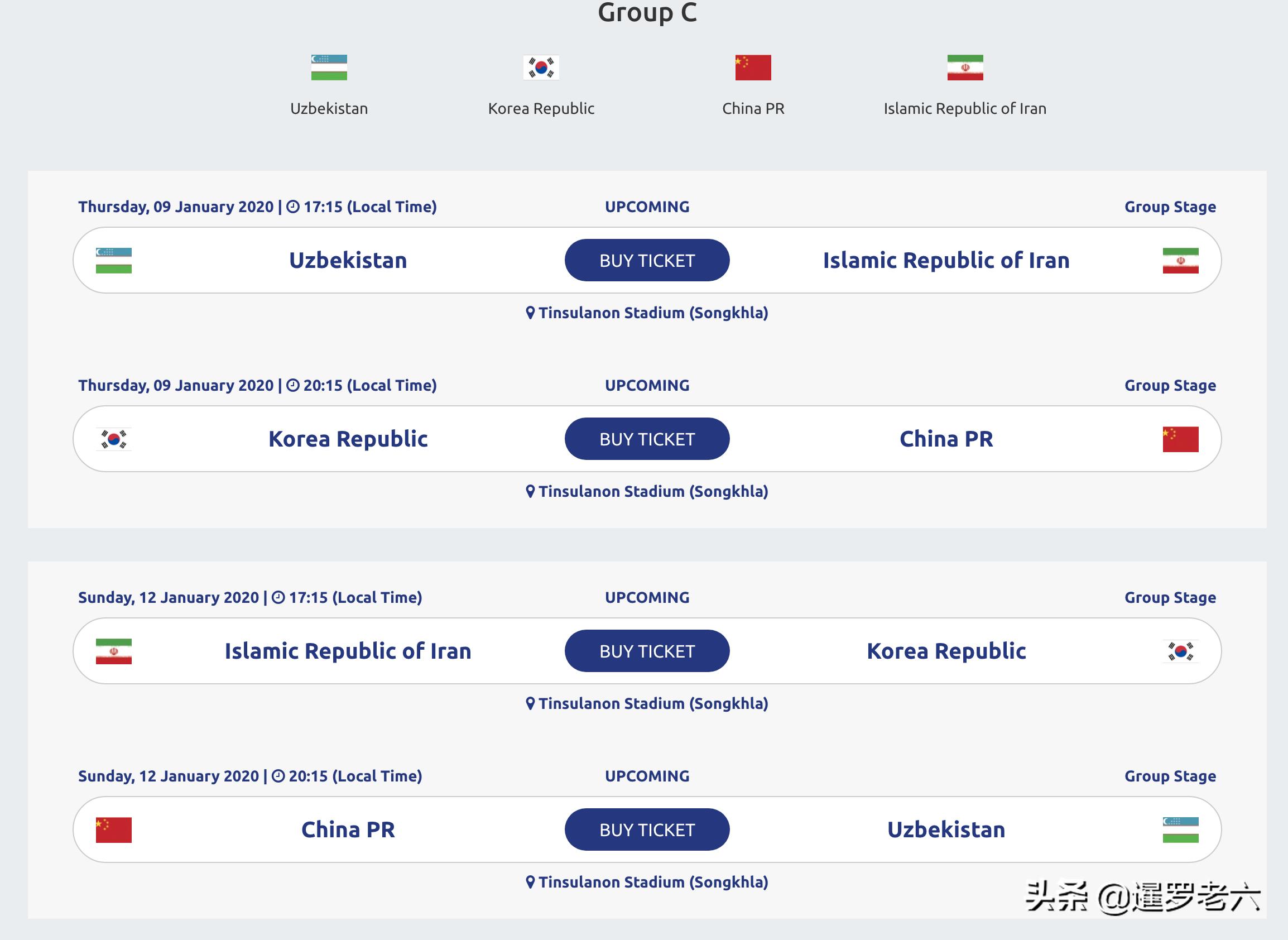Open Tinsulanon Stadium location for China PR vs Uzbekistan
This screenshot has width=1288, height=940.
(647, 883)
